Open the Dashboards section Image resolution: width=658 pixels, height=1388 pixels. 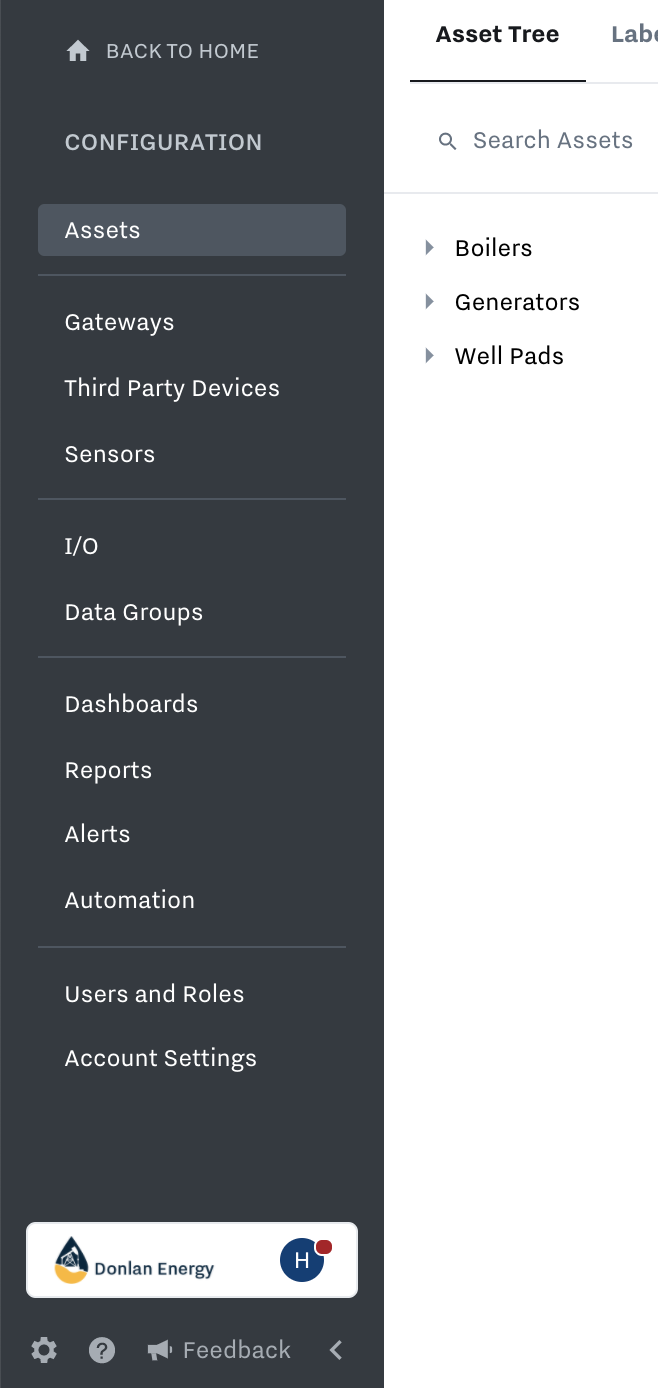click(131, 704)
